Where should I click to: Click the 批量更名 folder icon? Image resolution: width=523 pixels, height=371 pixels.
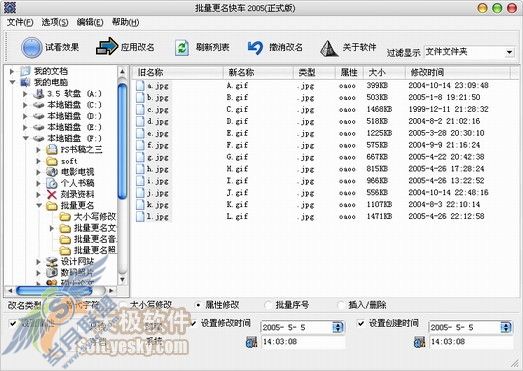coord(52,206)
